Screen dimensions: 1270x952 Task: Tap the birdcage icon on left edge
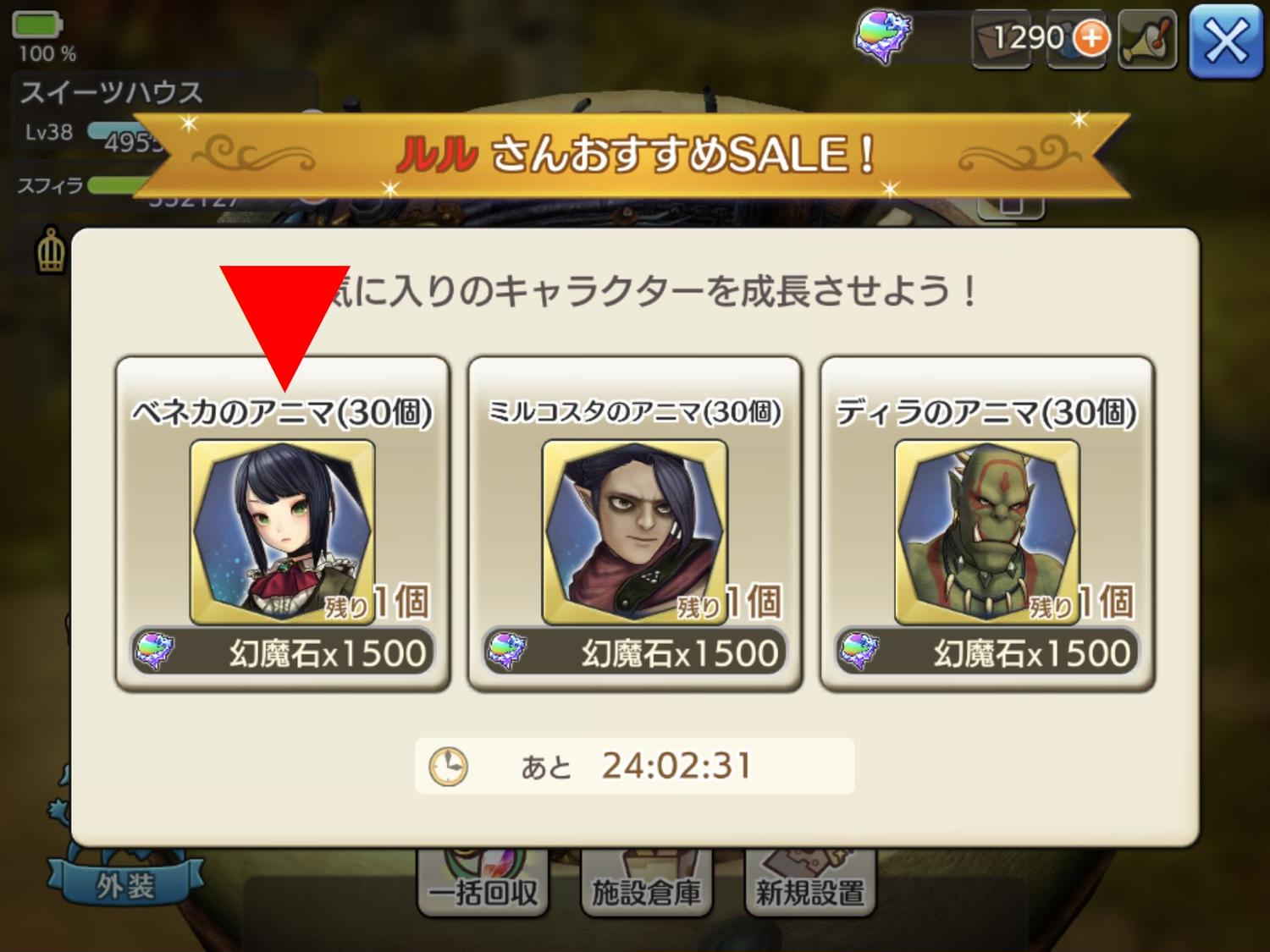click(51, 251)
